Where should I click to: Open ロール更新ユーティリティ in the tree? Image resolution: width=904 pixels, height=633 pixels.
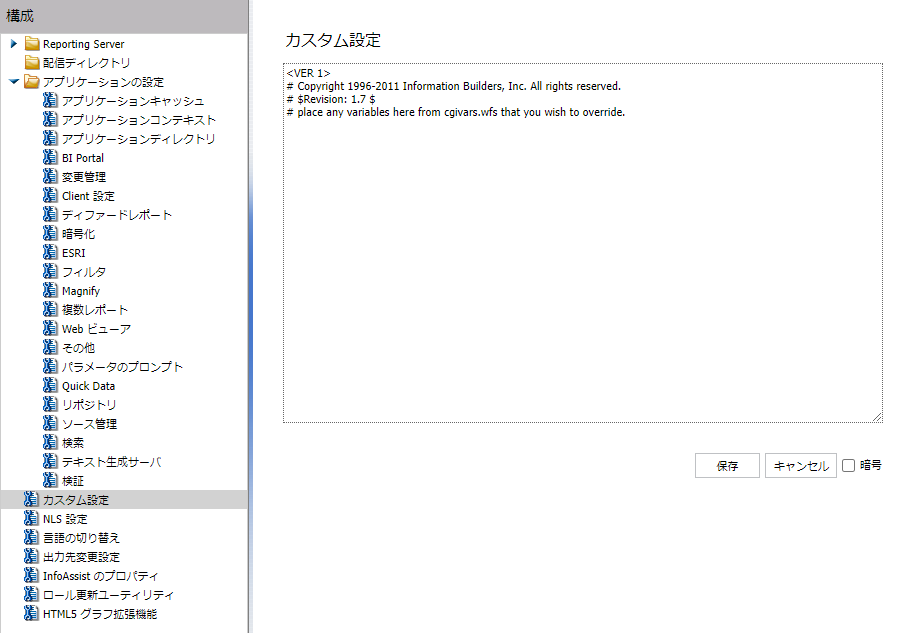[108, 595]
